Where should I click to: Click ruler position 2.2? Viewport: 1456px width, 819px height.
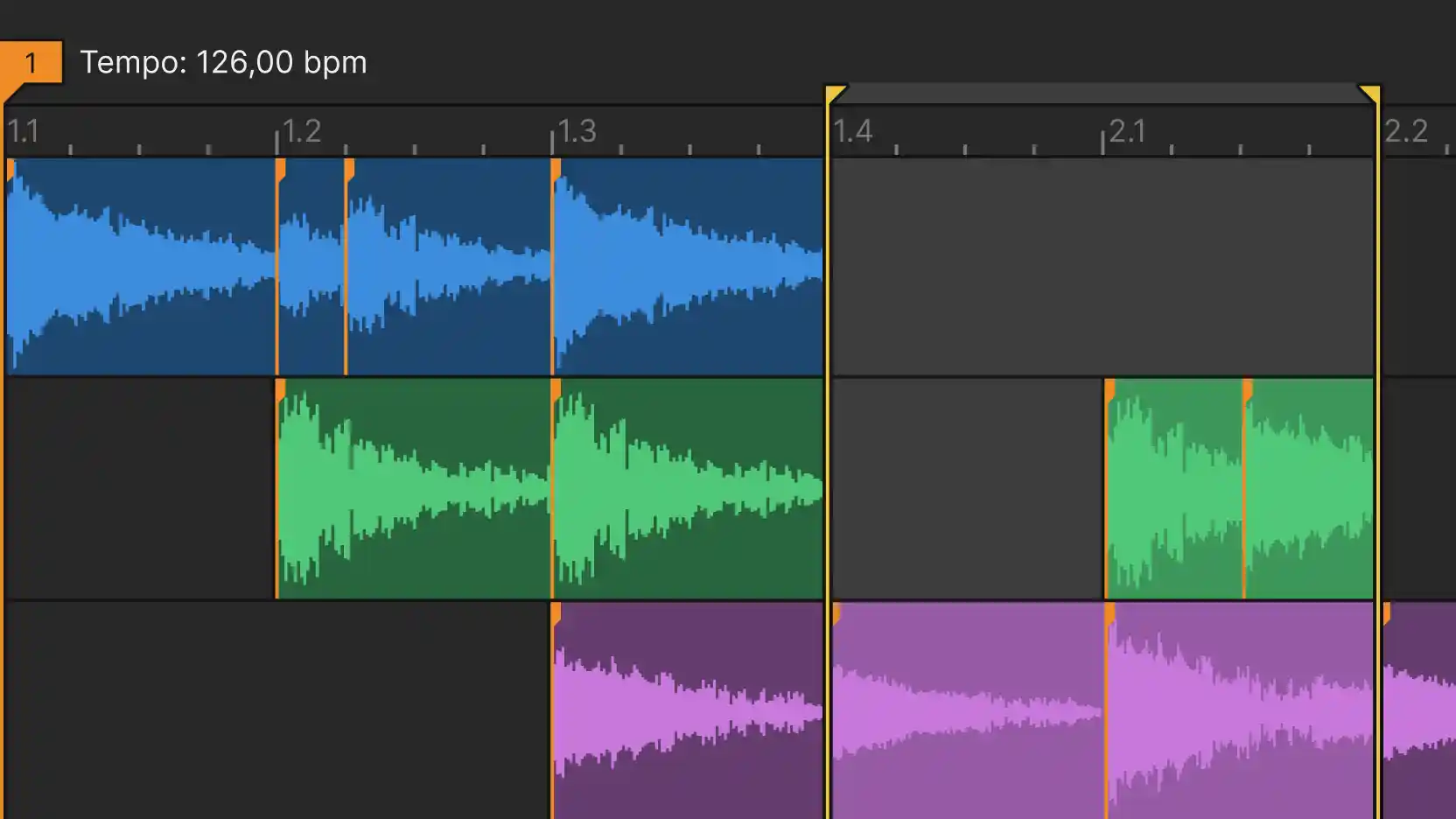(x=1405, y=131)
